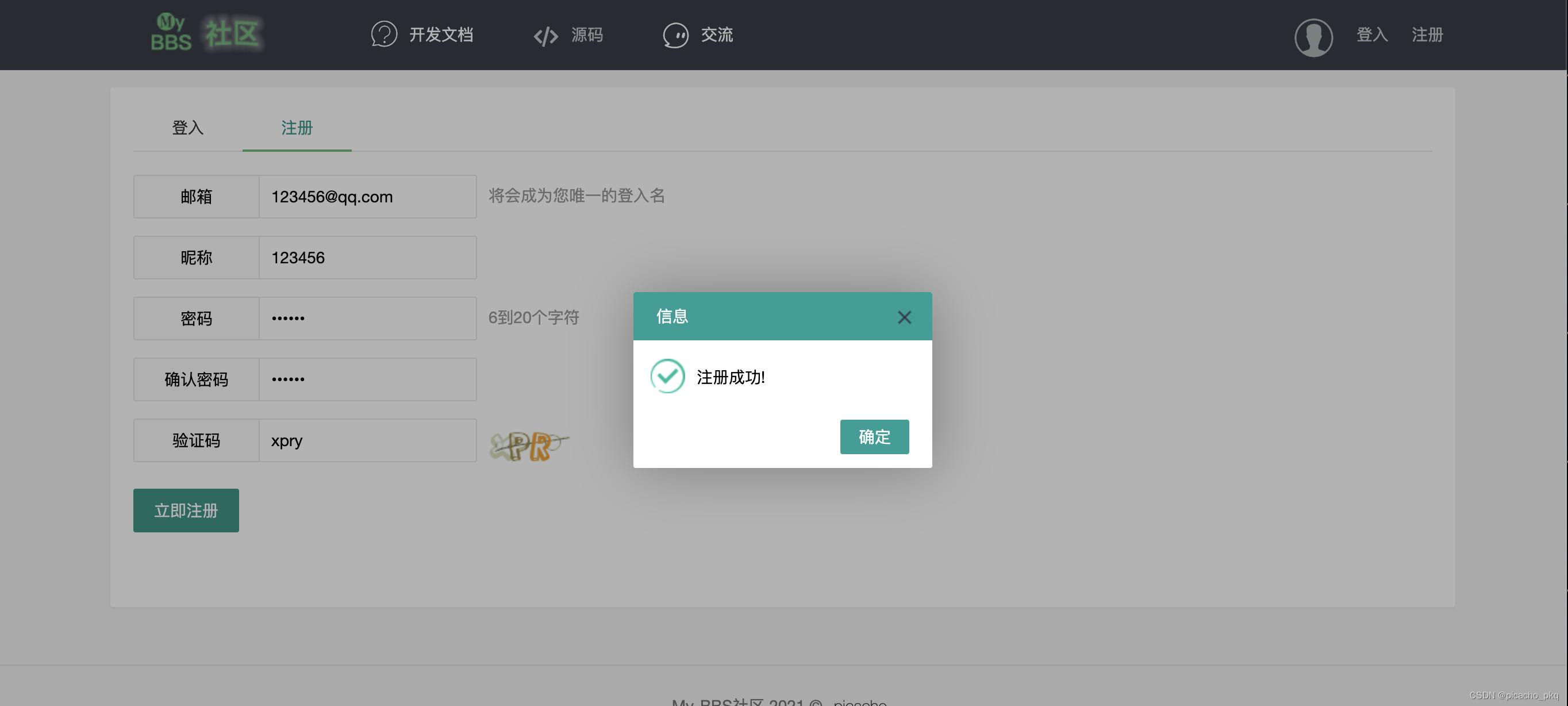Click hint text 6到20个字符

(533, 317)
